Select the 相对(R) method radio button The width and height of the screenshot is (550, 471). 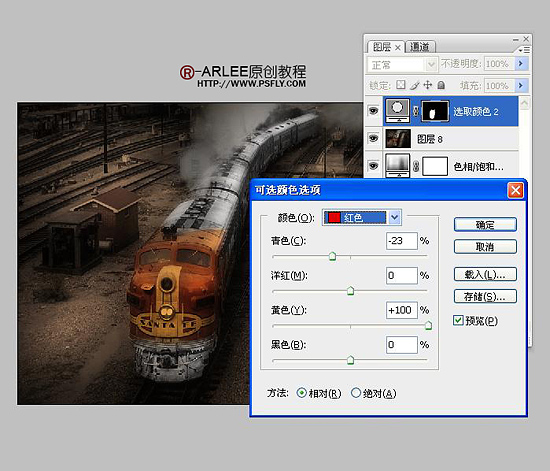tap(301, 393)
